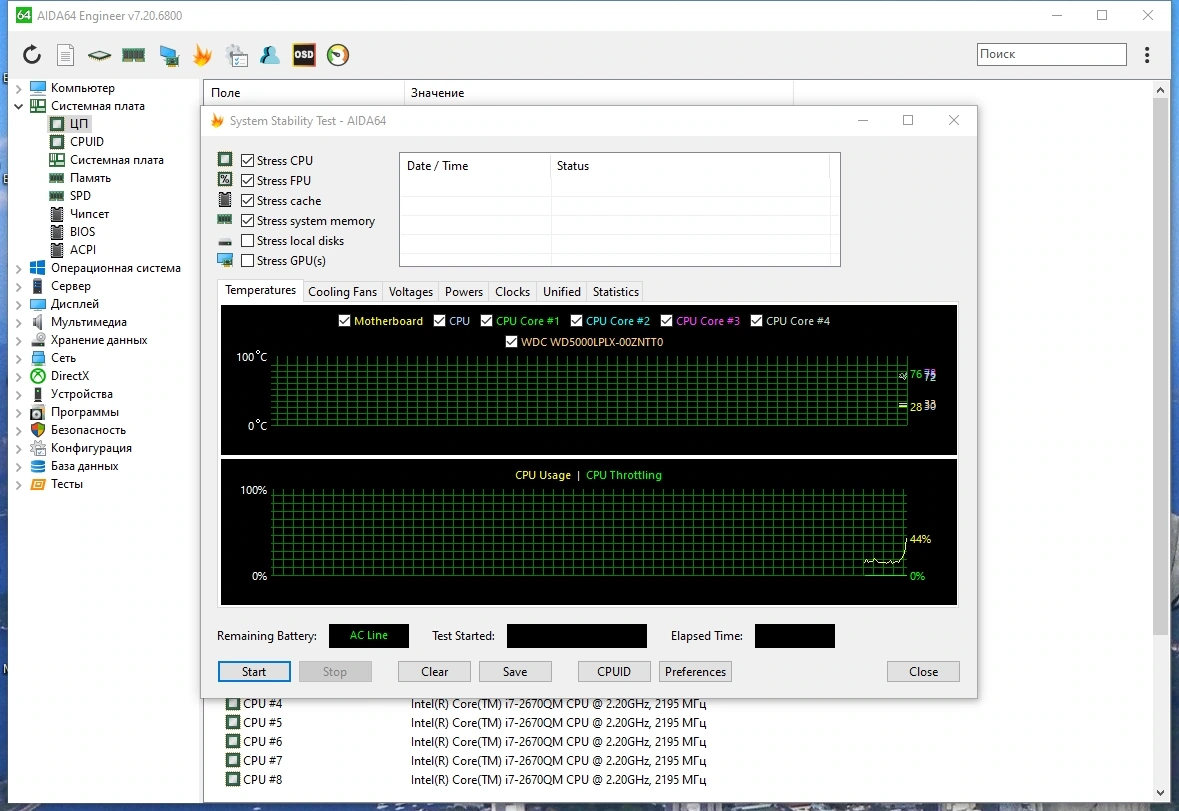Click the Операционная система Windows icon

(38, 268)
